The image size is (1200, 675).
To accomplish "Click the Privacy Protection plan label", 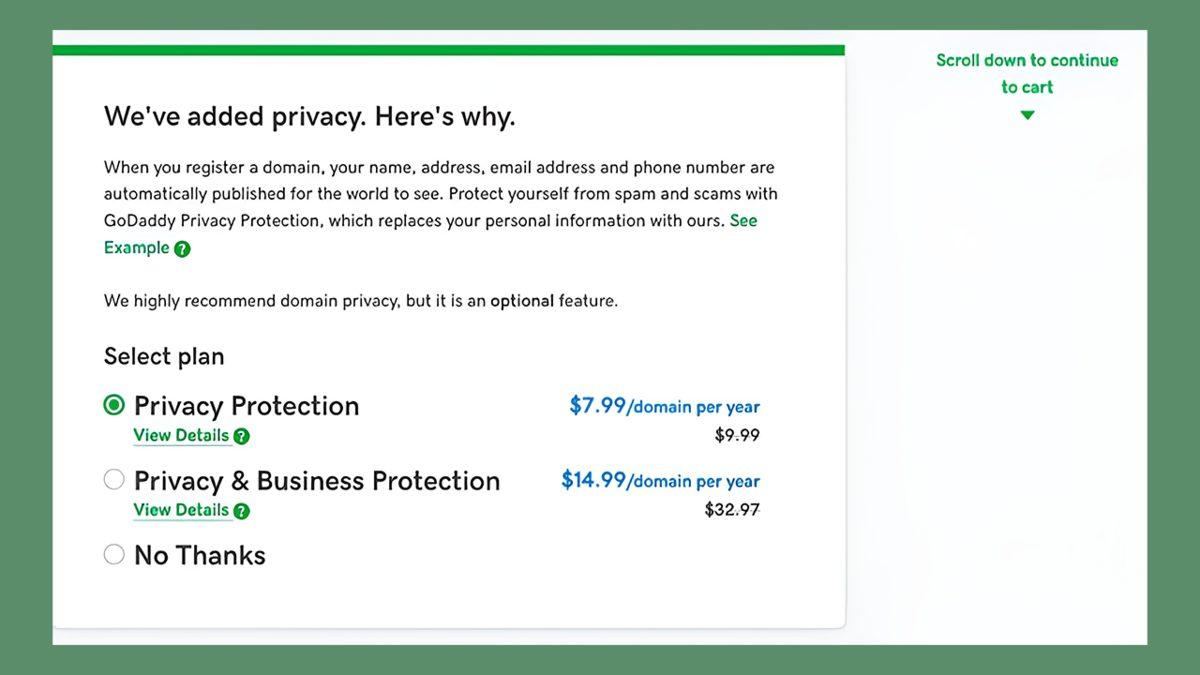I will (246, 406).
